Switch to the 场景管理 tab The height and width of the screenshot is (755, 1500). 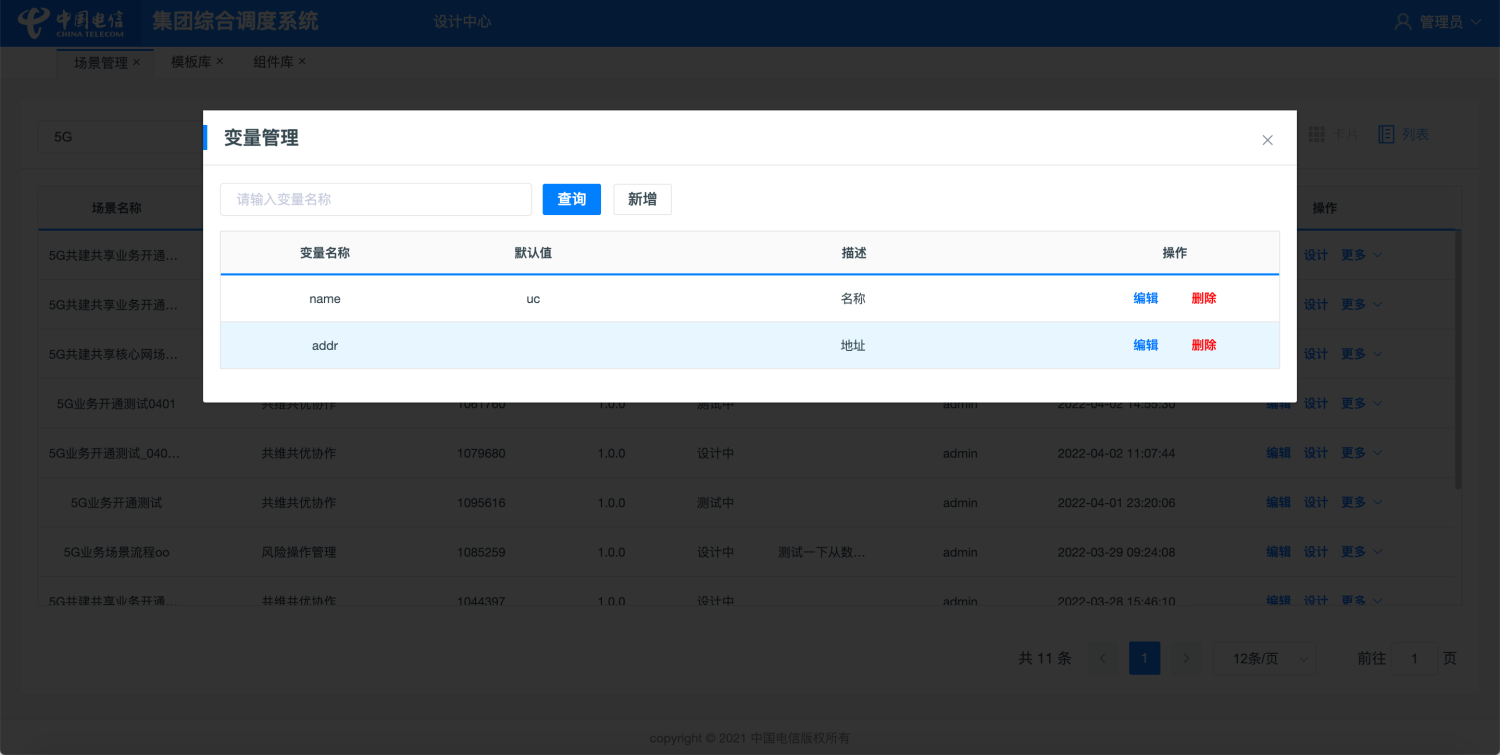101,62
